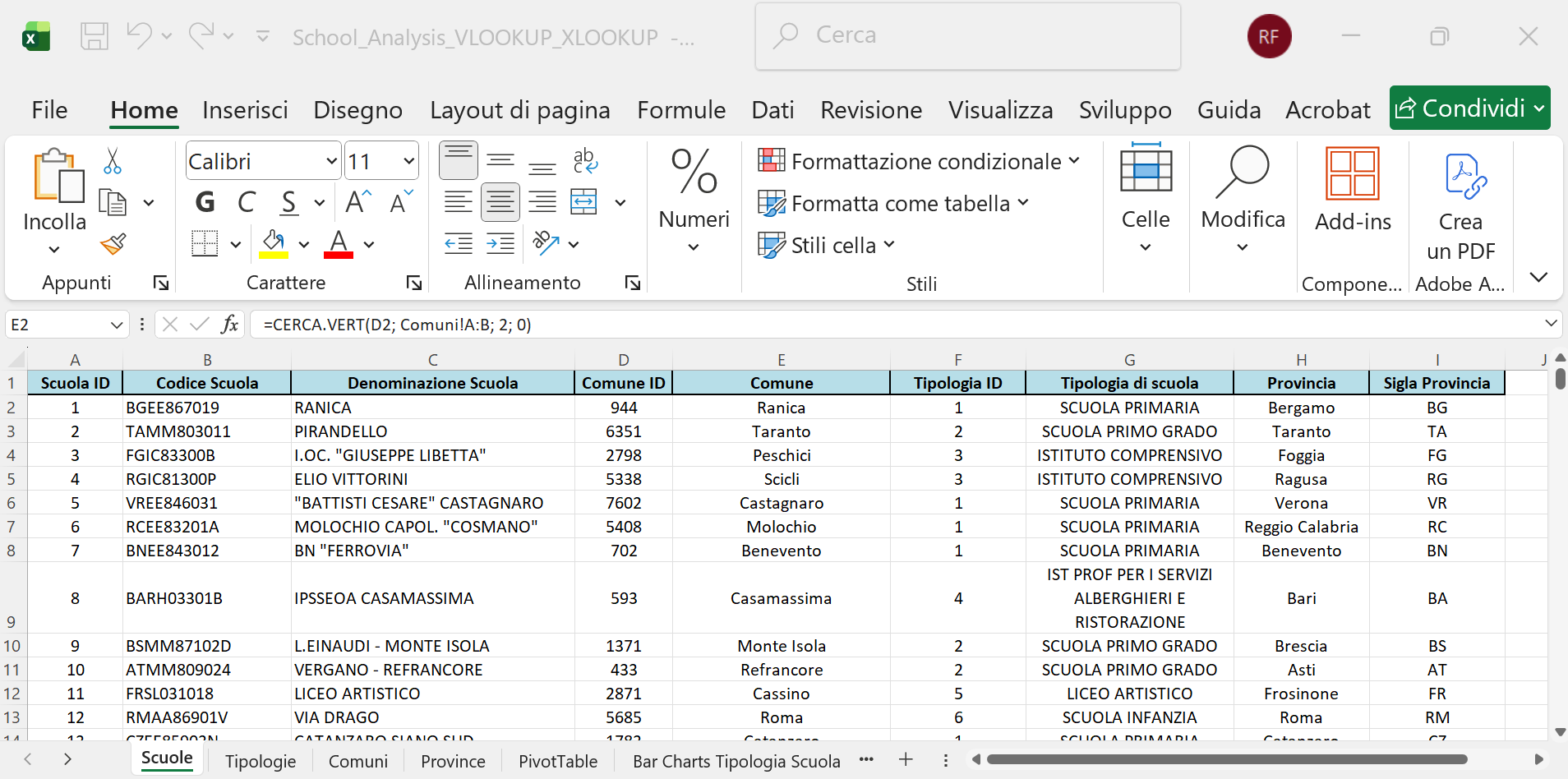Toggle bold formatting with G button
The width and height of the screenshot is (1568, 779).
[205, 202]
